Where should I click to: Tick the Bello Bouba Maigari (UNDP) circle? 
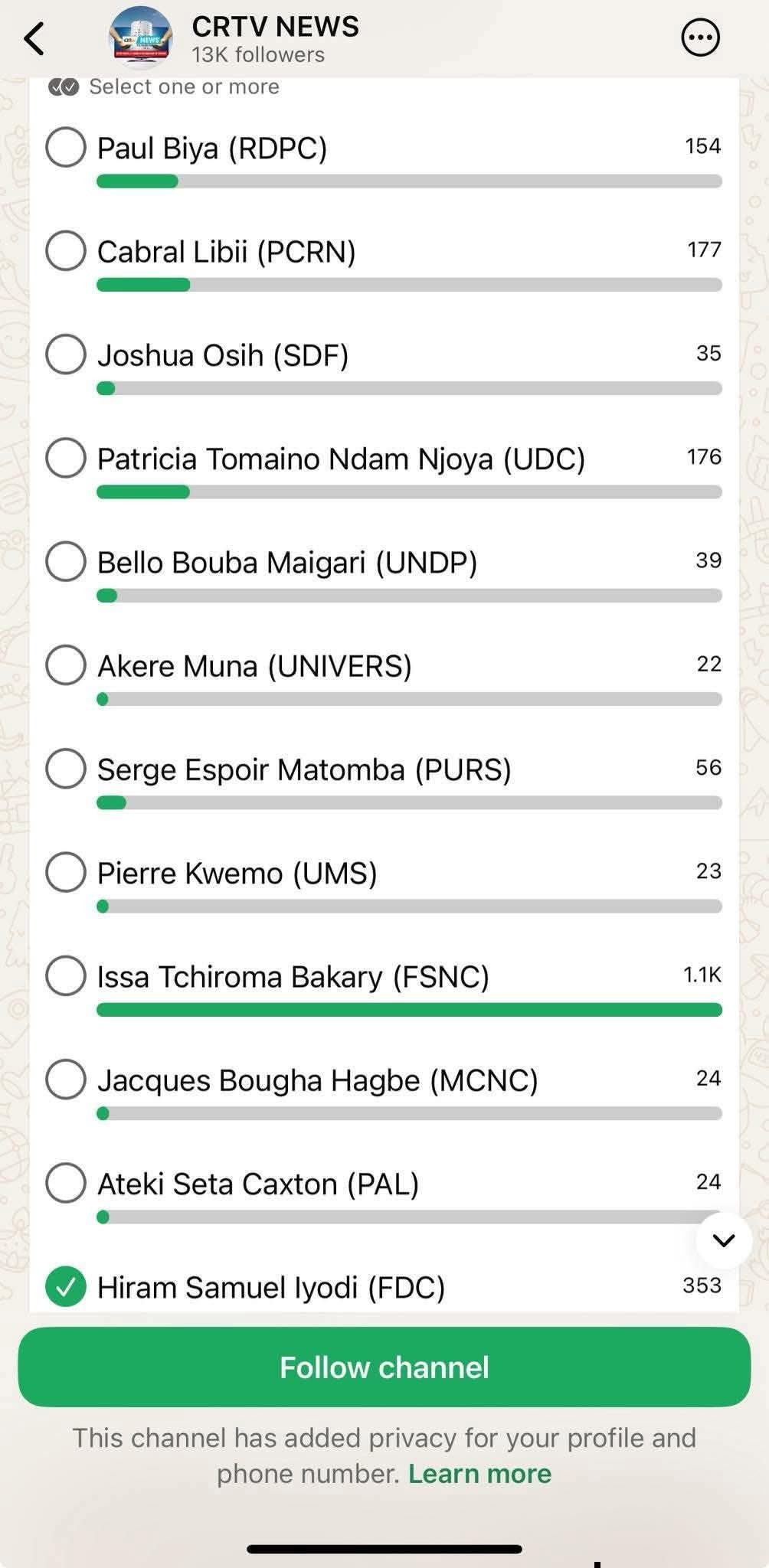pos(66,561)
